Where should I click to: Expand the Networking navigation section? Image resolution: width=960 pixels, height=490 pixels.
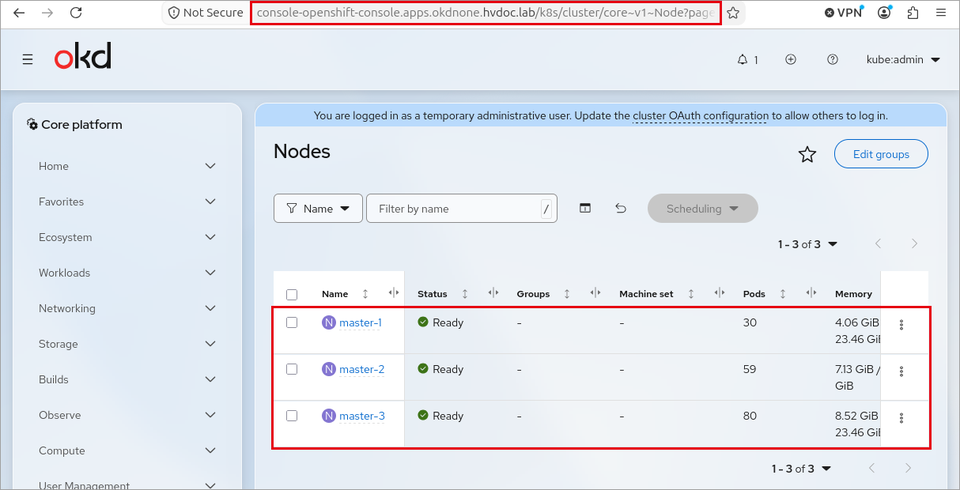(127, 308)
